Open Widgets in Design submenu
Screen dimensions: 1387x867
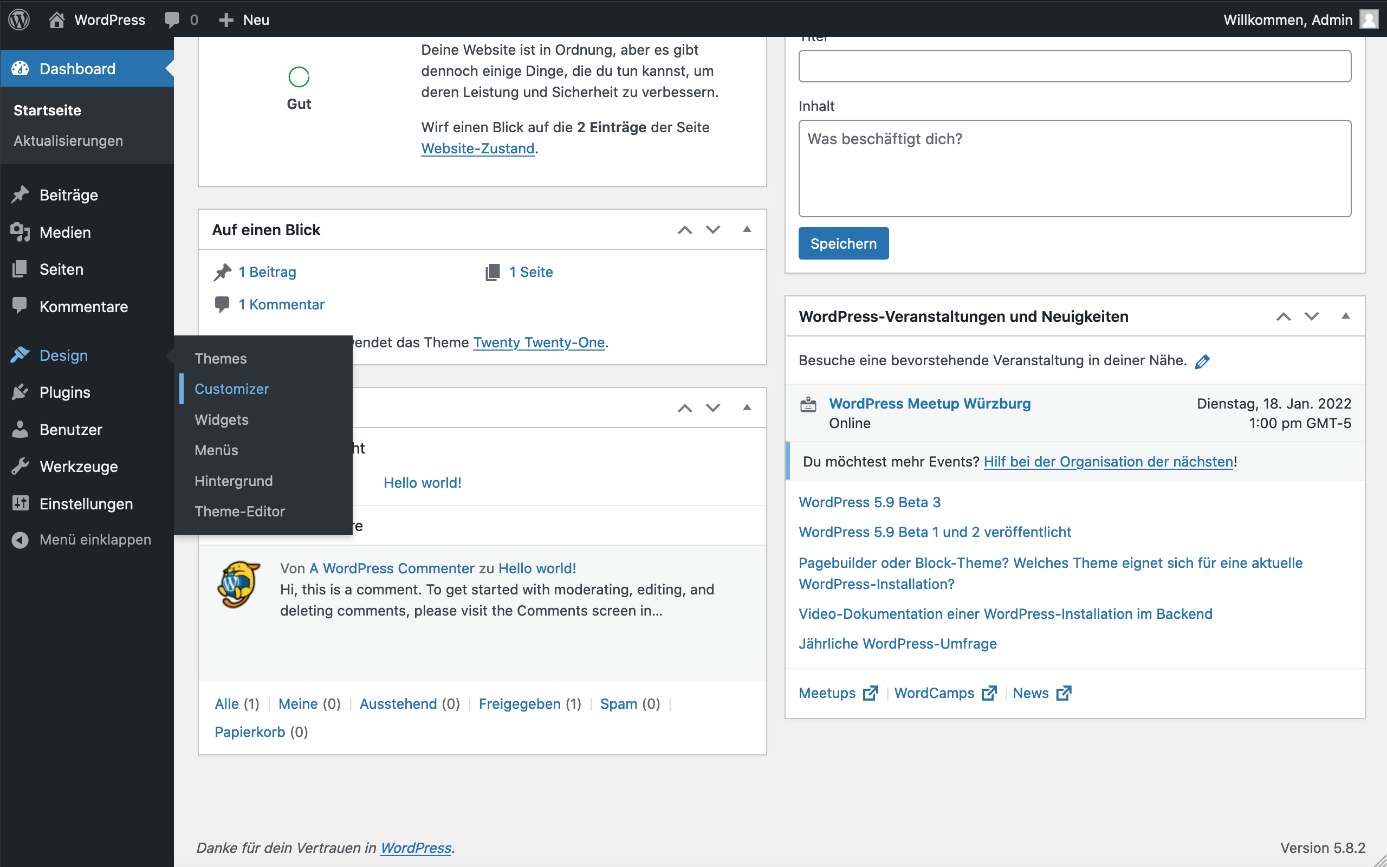(x=222, y=420)
